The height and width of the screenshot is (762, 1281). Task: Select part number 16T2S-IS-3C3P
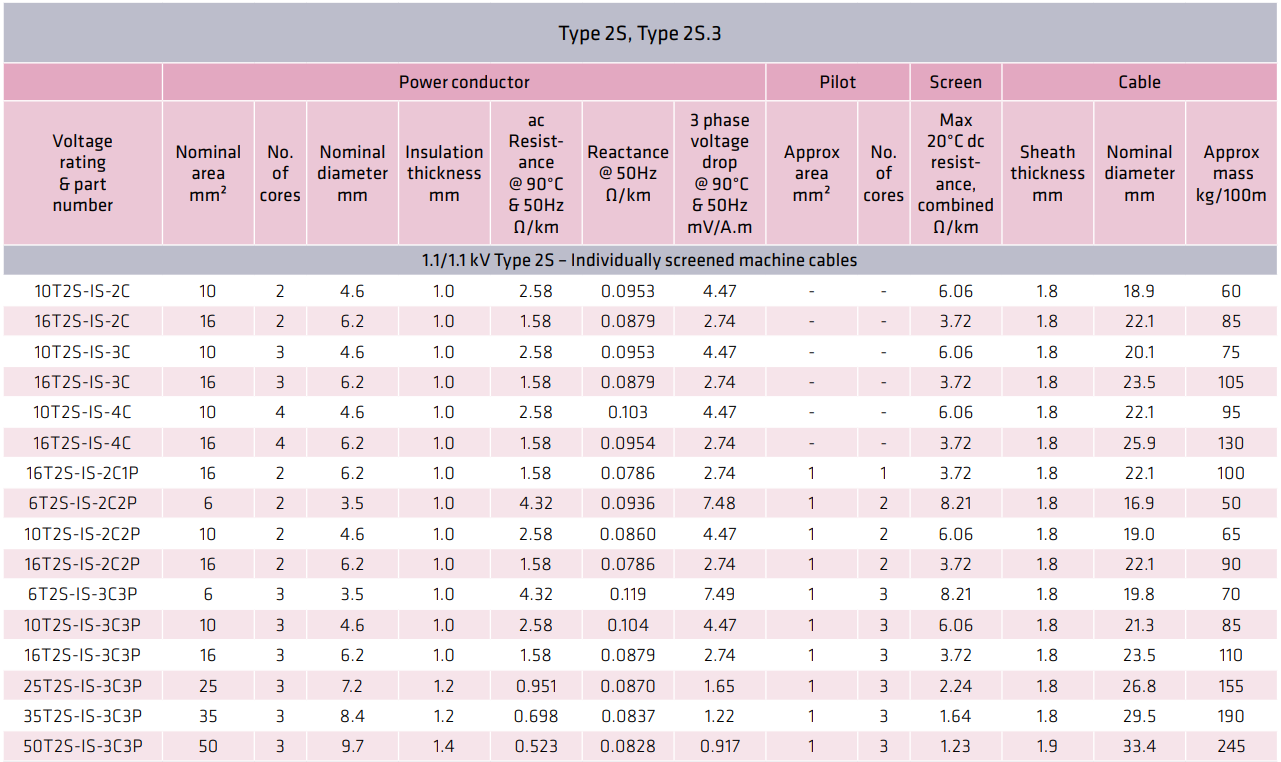click(83, 655)
